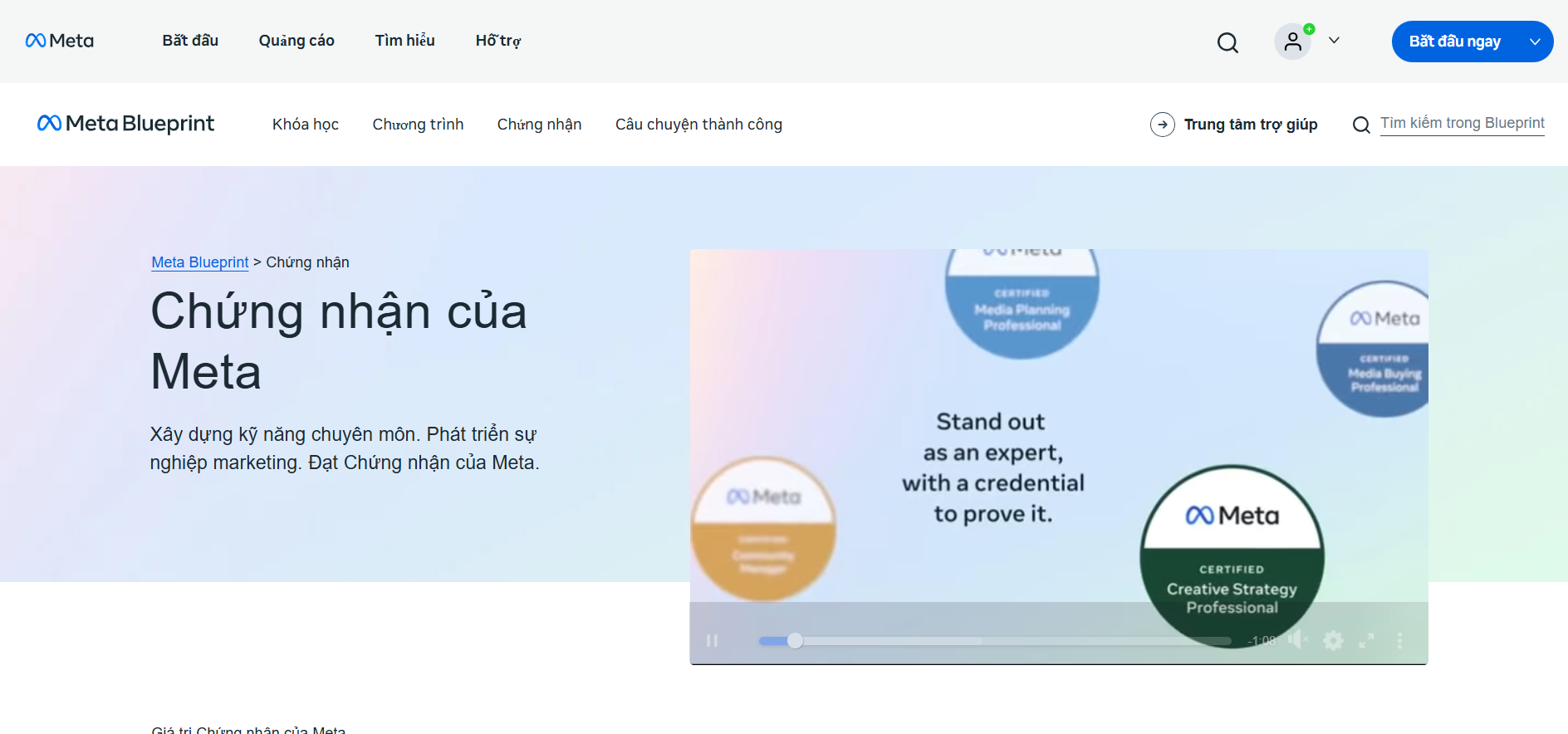Open the video more options dots
The image size is (1568, 734).
pos(1399,640)
